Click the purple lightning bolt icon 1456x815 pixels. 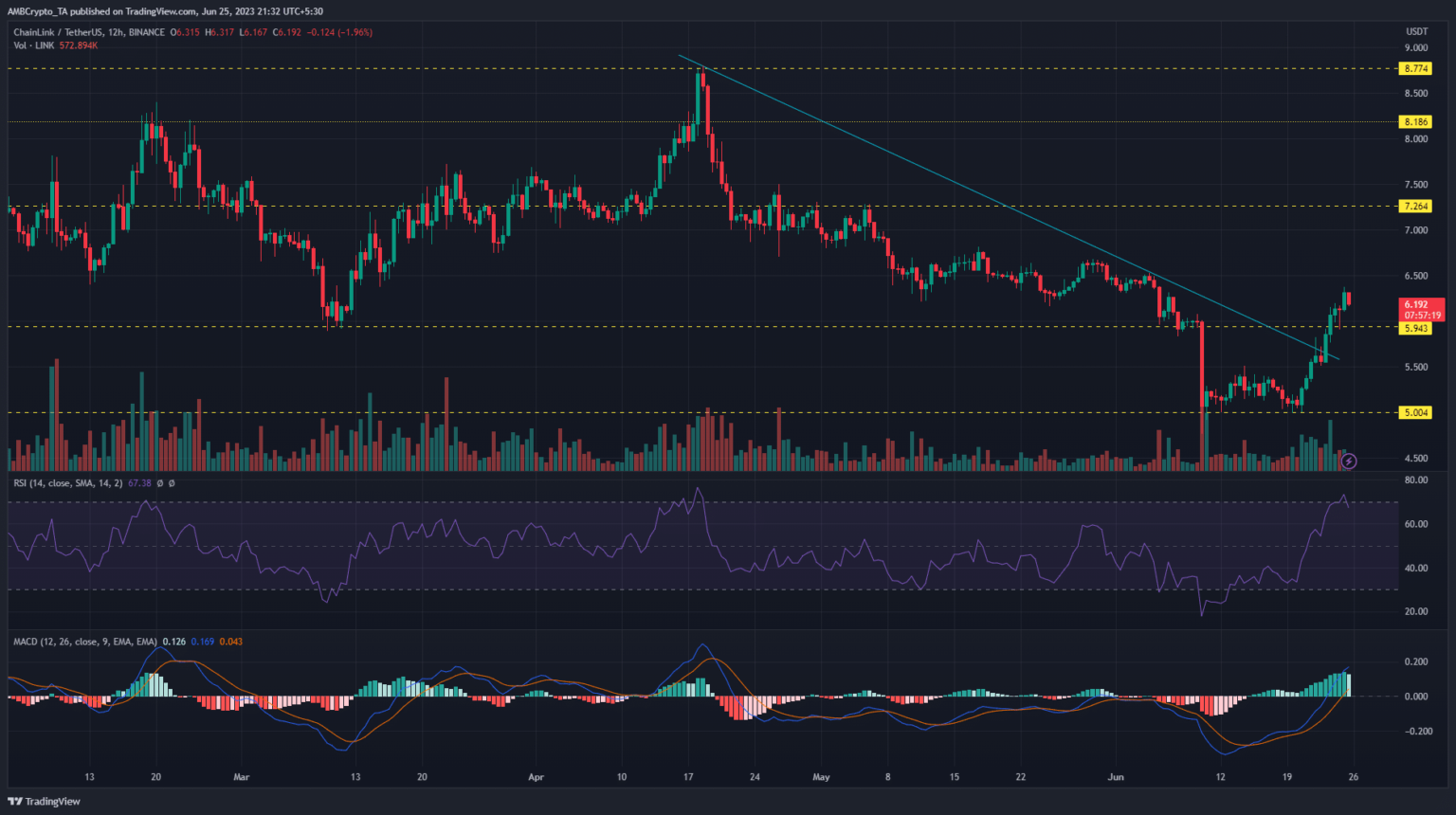[x=1349, y=462]
